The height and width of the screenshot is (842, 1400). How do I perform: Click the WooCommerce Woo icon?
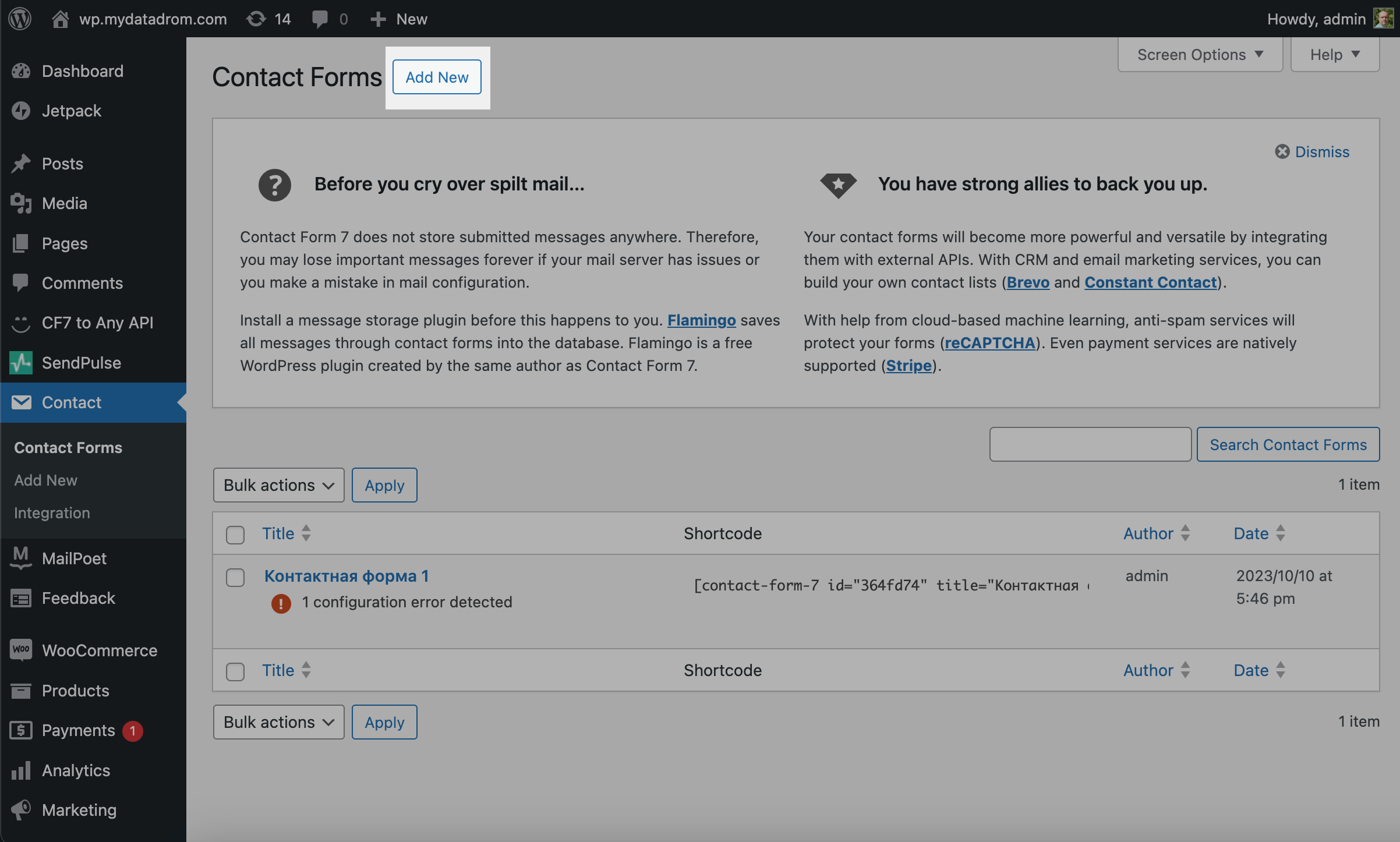point(21,650)
